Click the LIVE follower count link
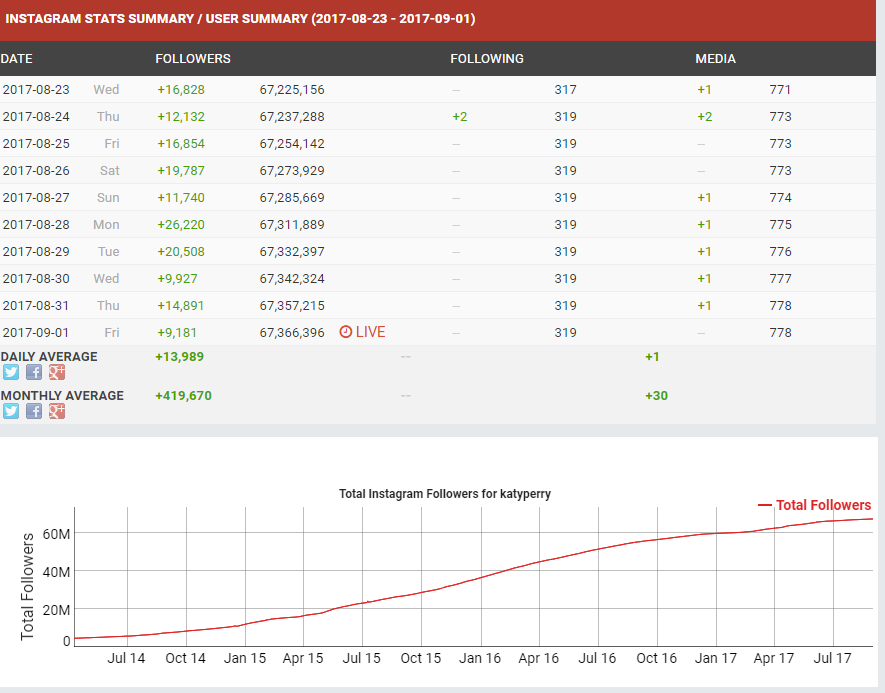Viewport: 885px width, 693px height. click(x=370, y=332)
